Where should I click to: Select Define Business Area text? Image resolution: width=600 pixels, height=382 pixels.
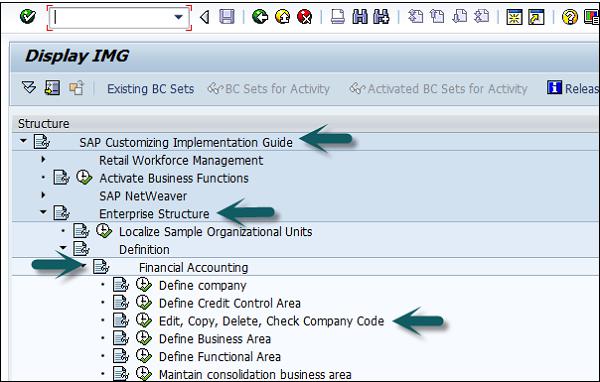pyautogui.click(x=215, y=339)
